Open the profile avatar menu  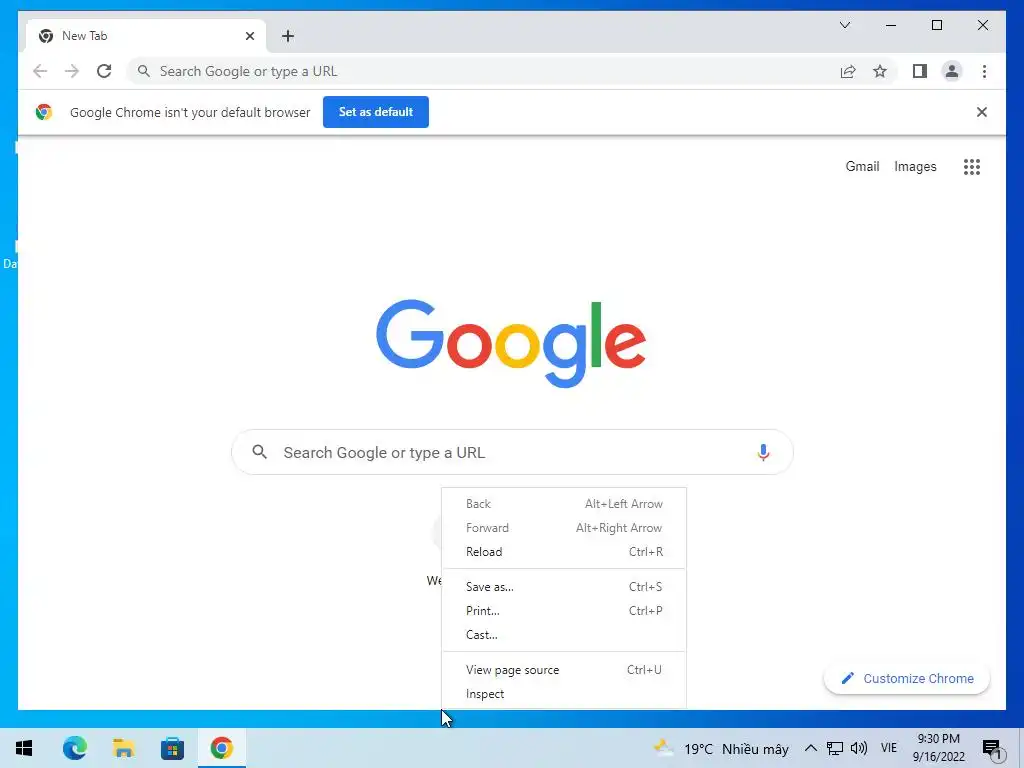[x=952, y=71]
